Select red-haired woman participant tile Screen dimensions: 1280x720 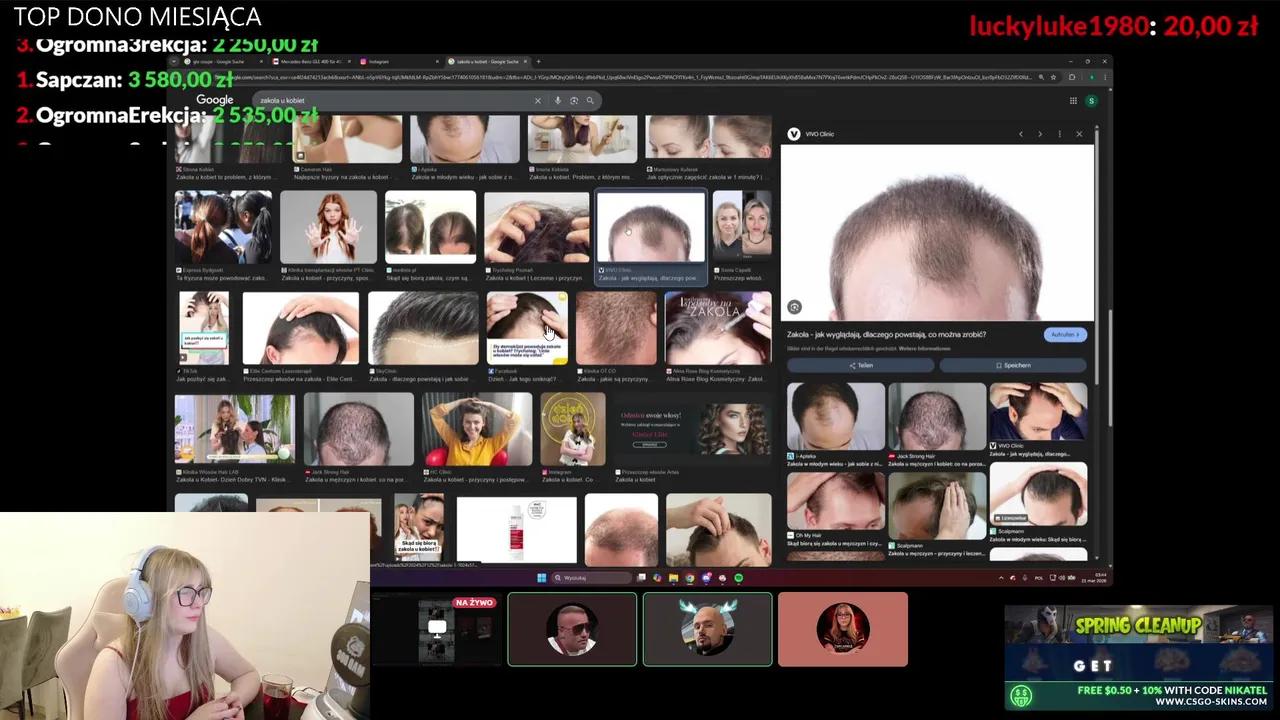pyautogui.click(x=843, y=629)
